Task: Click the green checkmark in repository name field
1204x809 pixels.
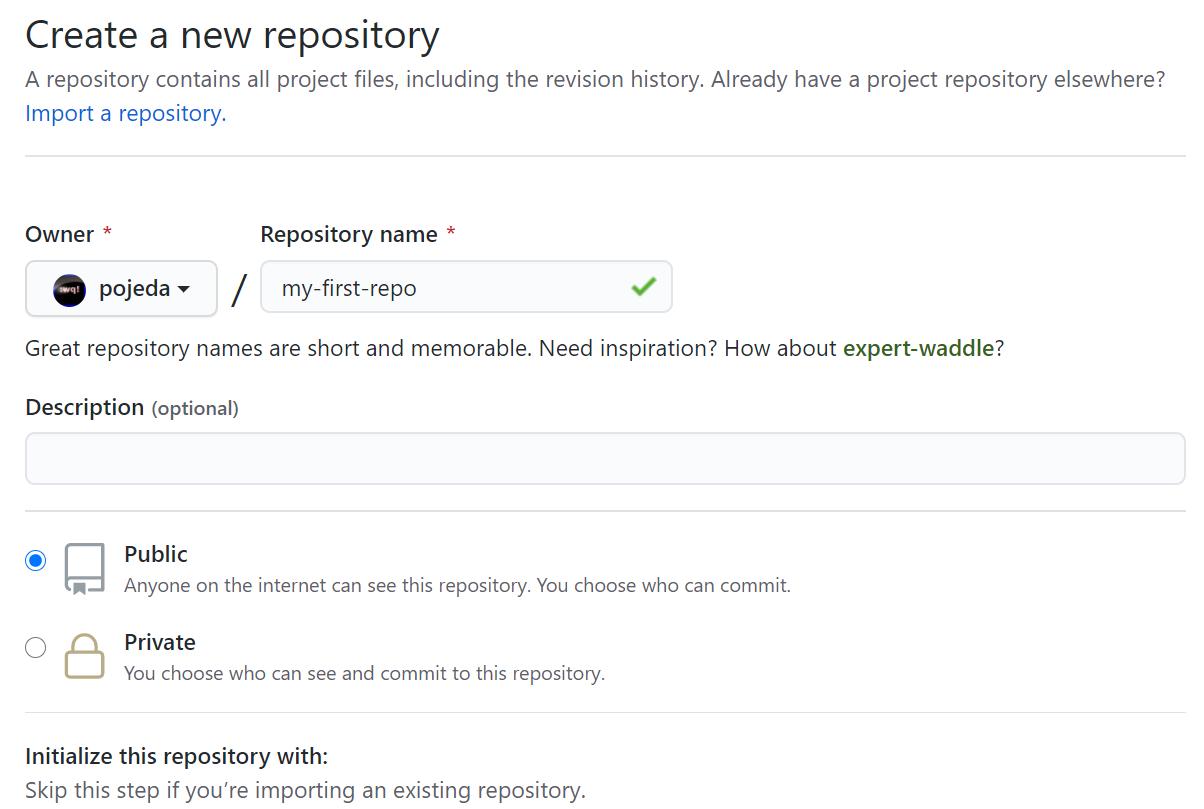Action: pyautogui.click(x=643, y=288)
